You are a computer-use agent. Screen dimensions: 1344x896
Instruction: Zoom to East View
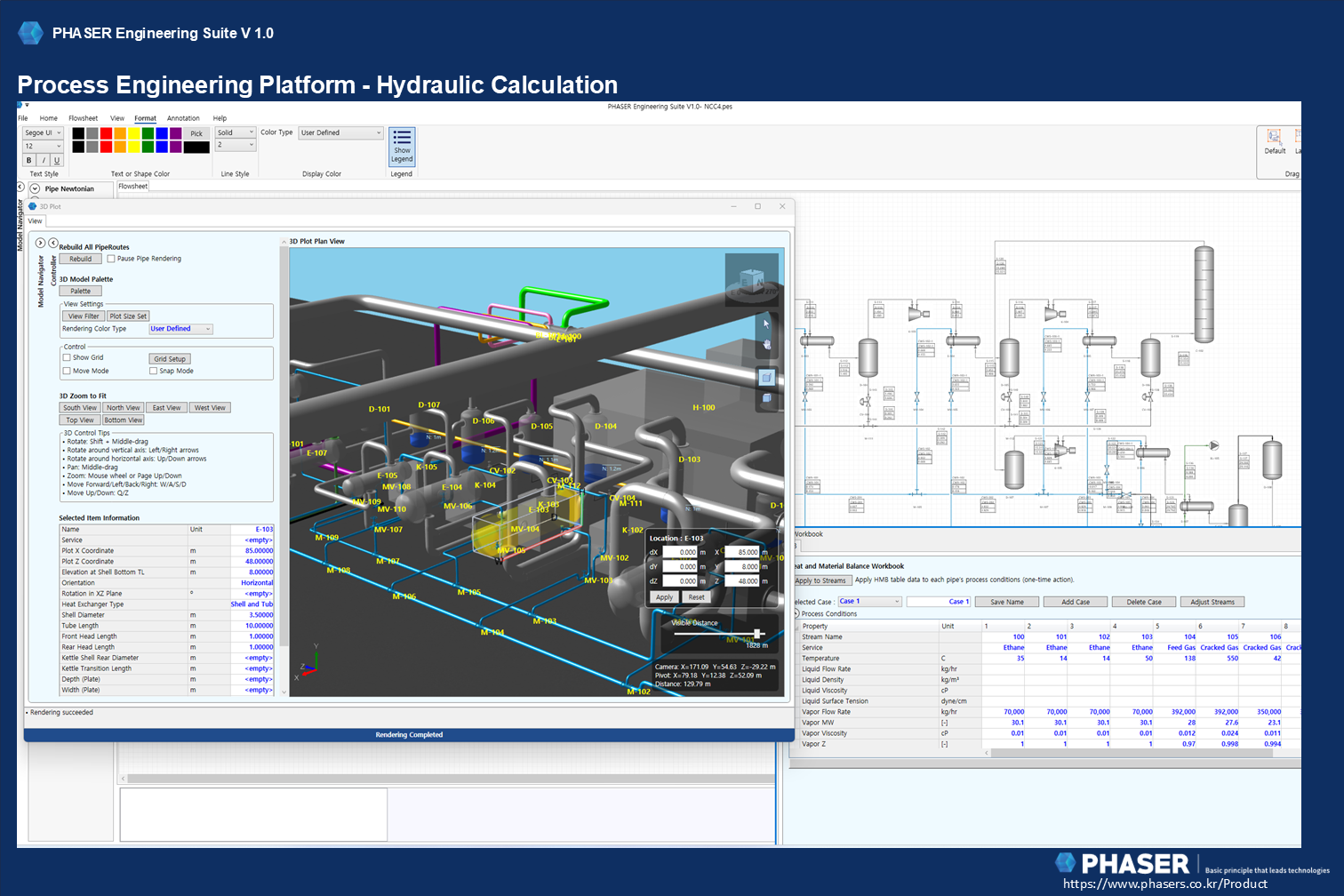click(166, 408)
